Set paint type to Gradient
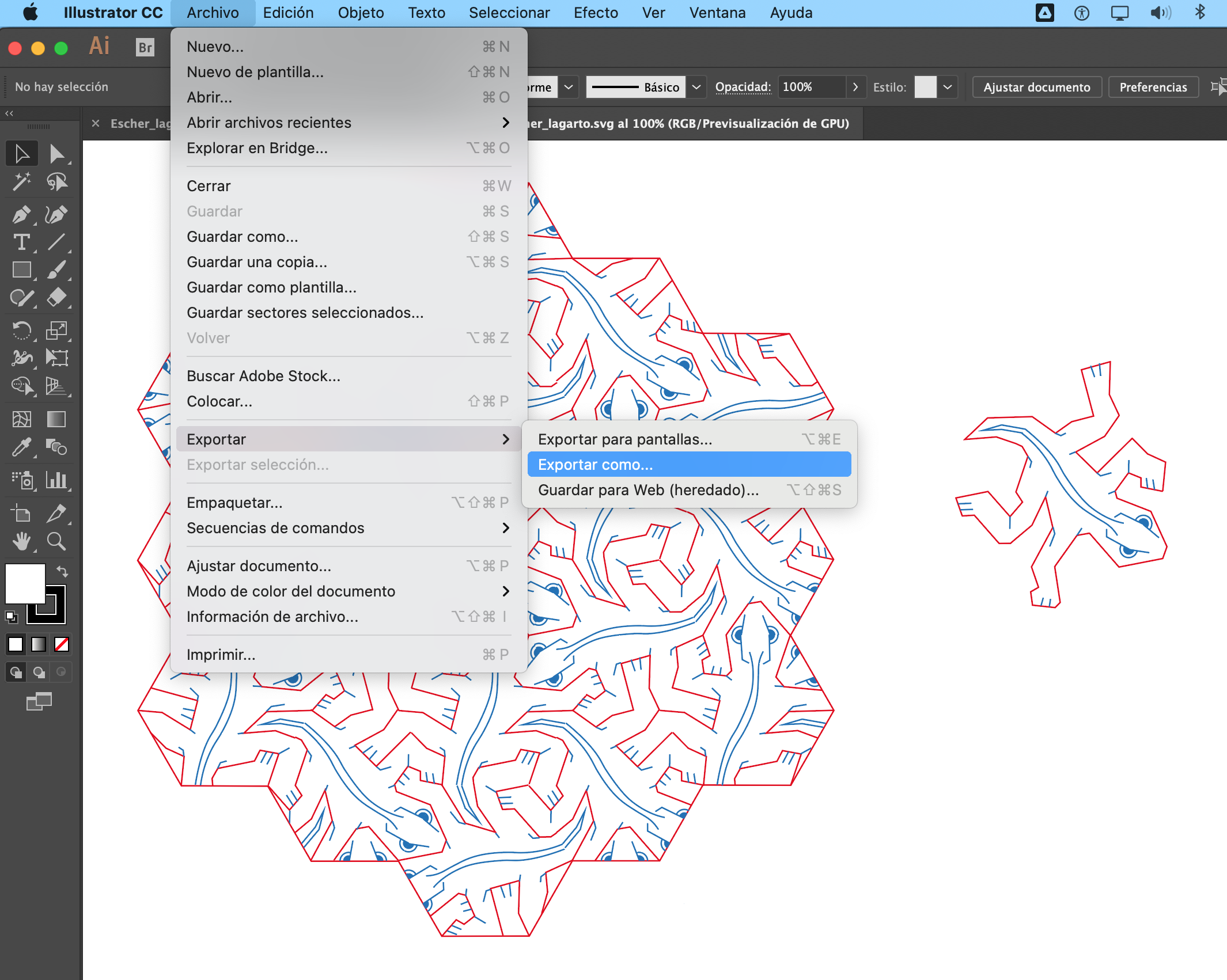 39,644
